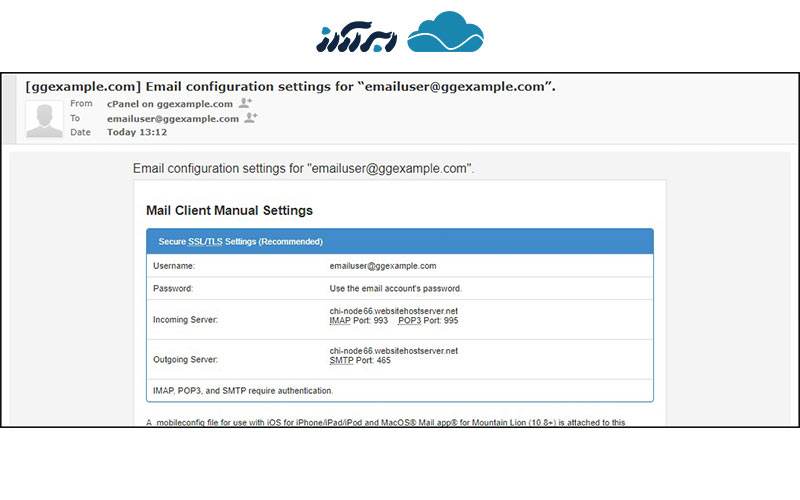Click sender name cPanel on ggexample.com
800x500 pixels.
coord(170,104)
